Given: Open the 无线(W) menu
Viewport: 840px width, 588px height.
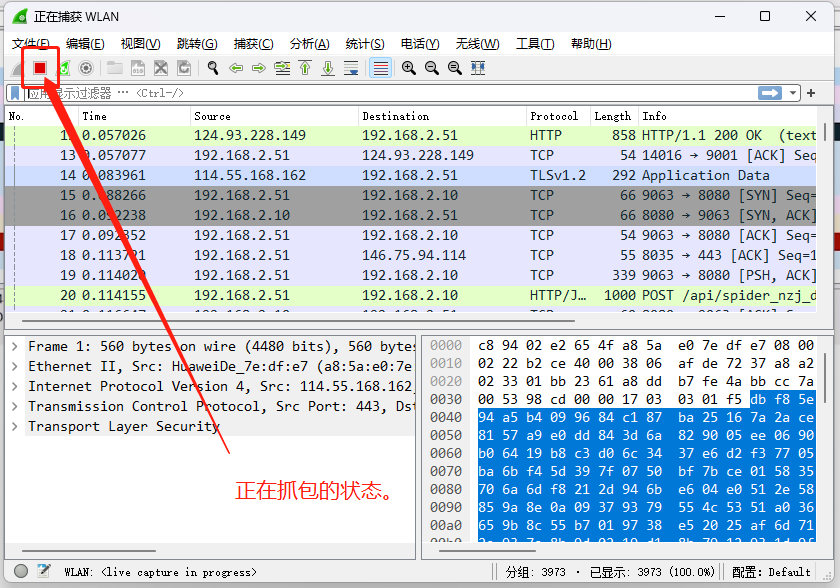Looking at the screenshot, I should (477, 44).
